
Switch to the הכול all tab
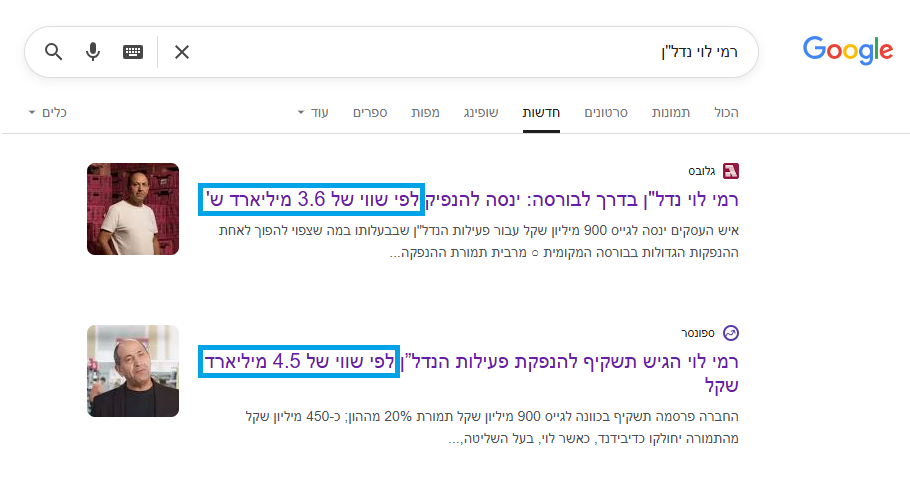coord(726,113)
